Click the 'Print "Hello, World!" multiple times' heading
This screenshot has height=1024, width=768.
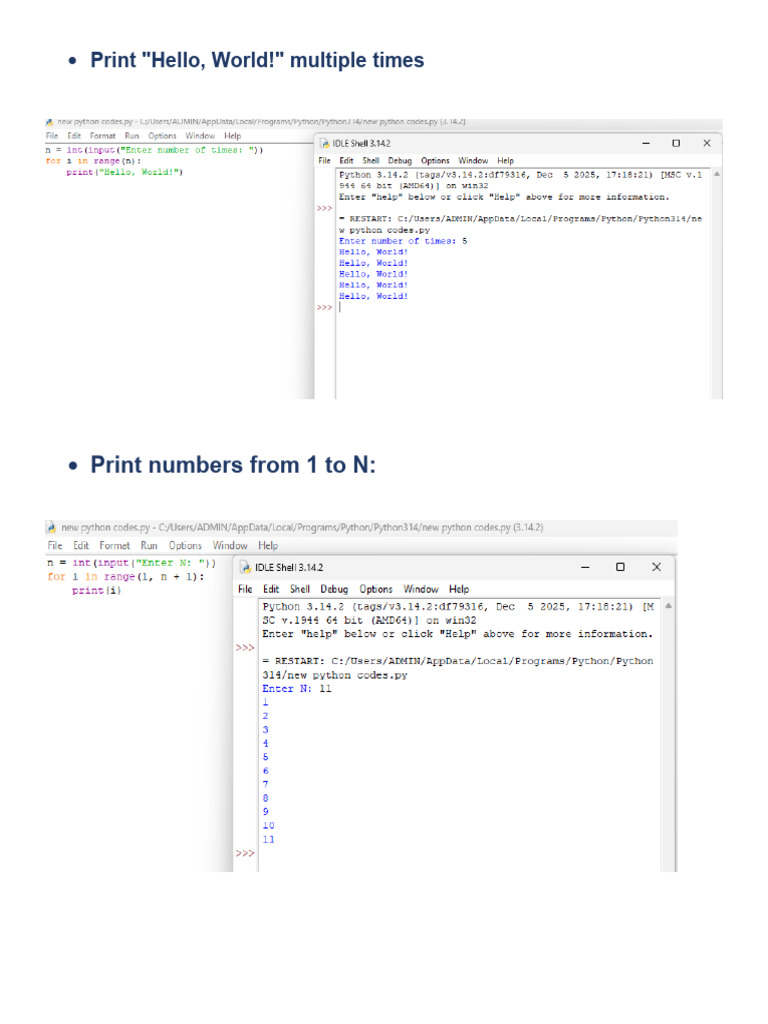(x=257, y=60)
